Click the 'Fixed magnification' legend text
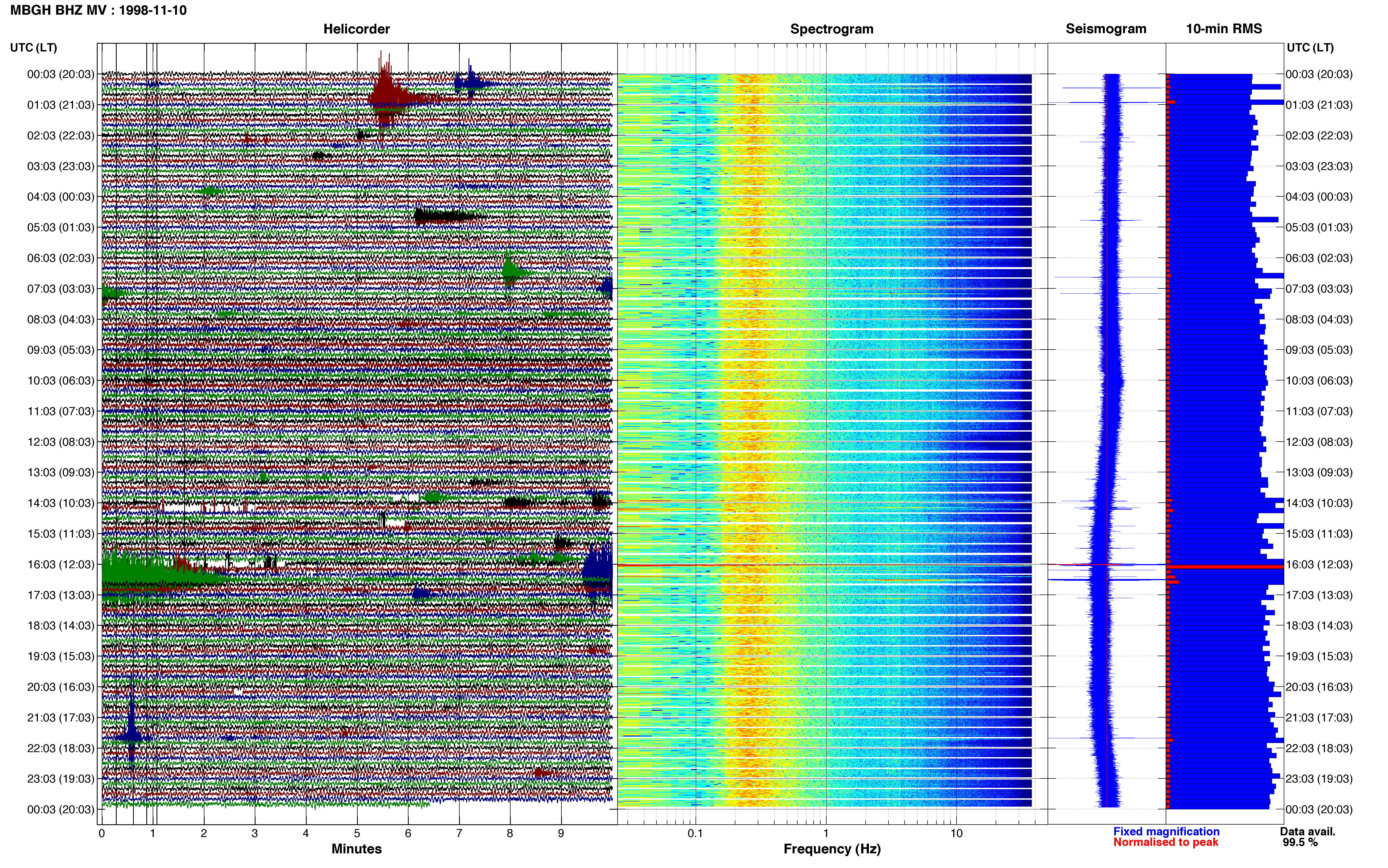 pyautogui.click(x=1166, y=832)
